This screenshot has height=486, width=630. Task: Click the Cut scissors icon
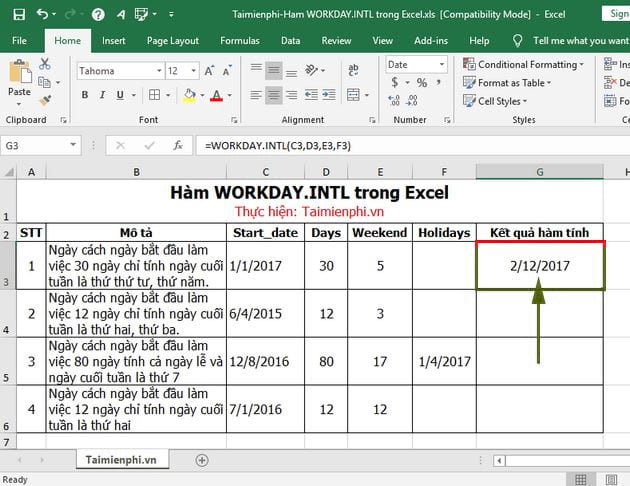click(45, 64)
